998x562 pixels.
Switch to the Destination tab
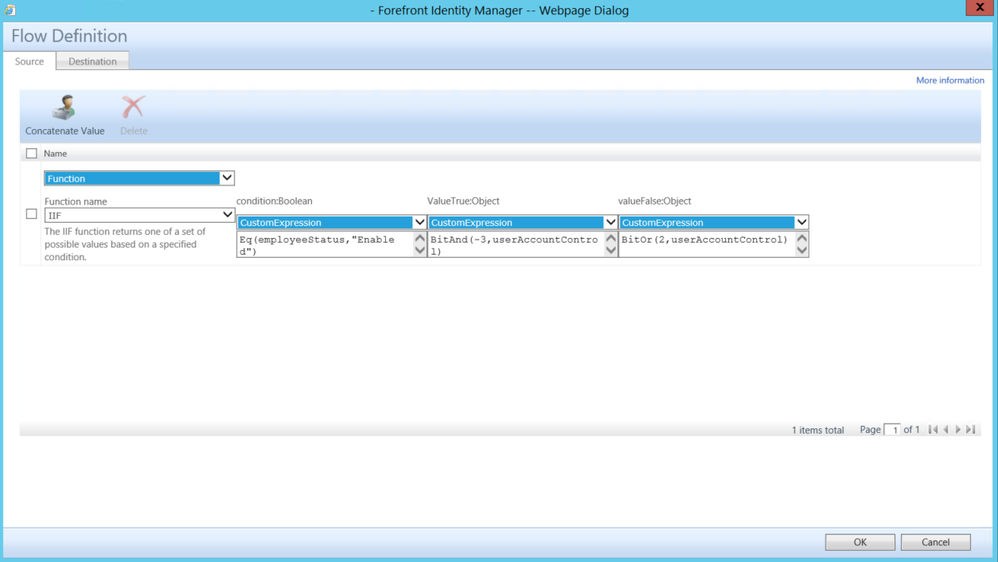point(92,61)
